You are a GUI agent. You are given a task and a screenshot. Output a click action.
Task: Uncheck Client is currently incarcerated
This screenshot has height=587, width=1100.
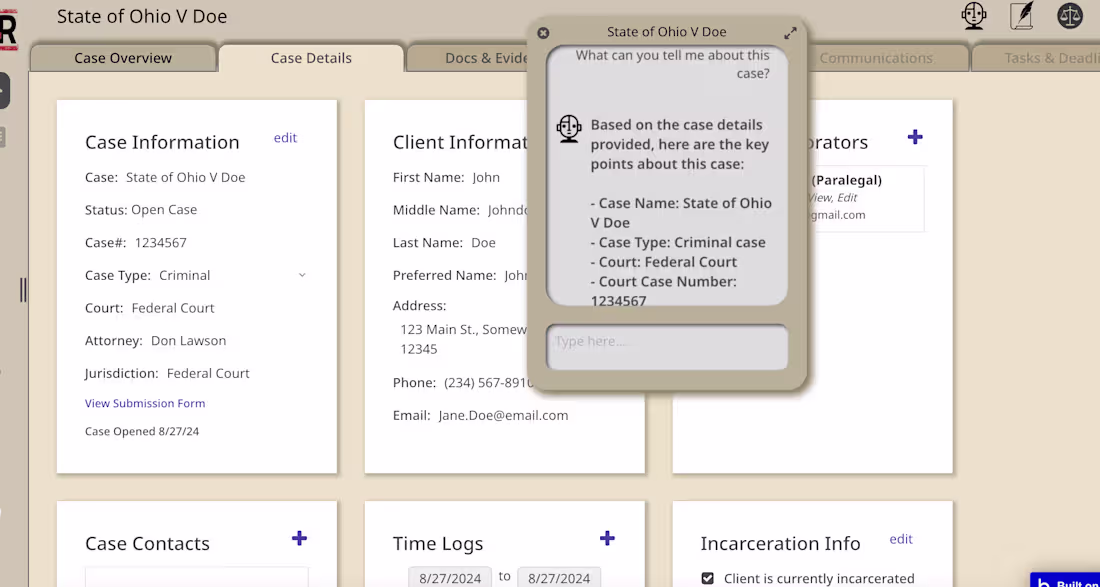(x=708, y=578)
